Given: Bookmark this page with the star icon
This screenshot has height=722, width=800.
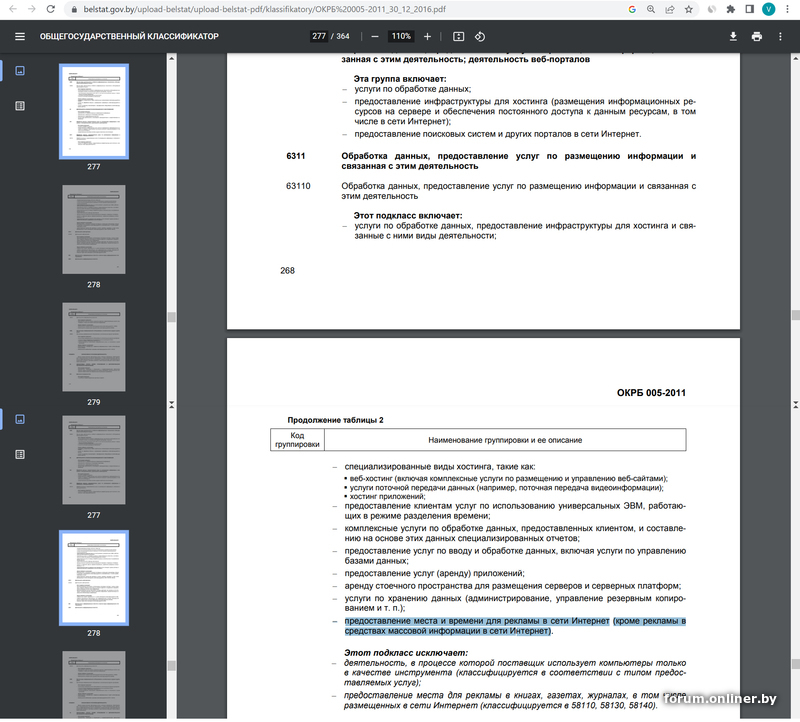Looking at the screenshot, I should point(689,9).
